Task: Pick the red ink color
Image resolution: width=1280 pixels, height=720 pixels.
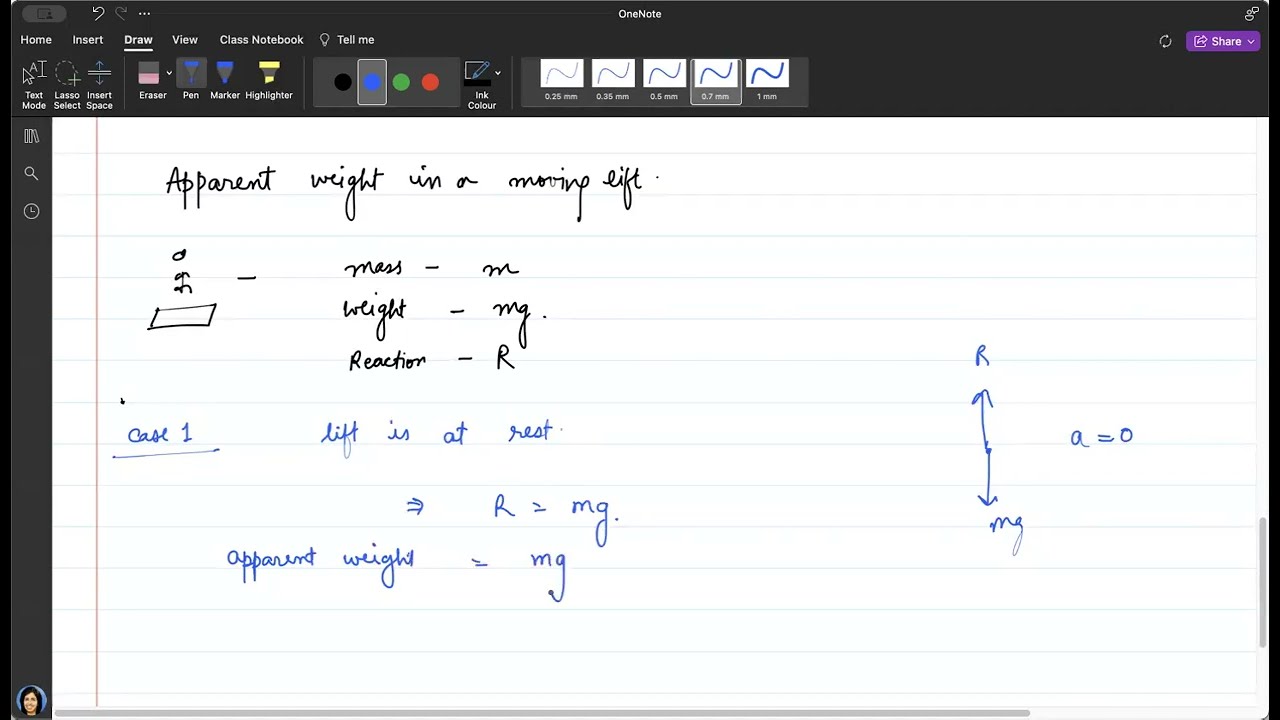Action: coord(430,83)
